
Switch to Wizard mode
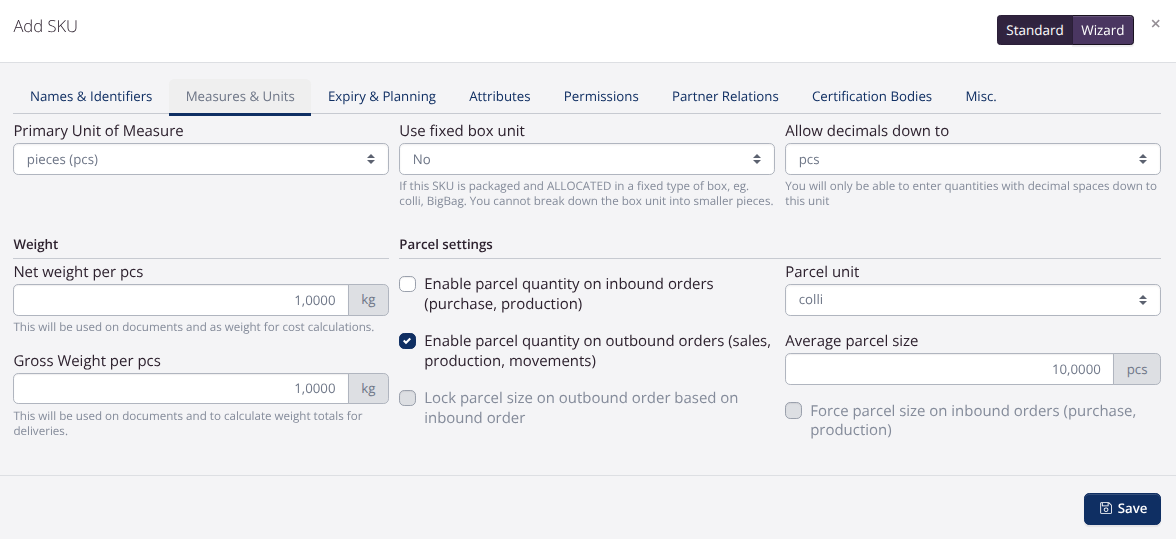click(x=1102, y=30)
